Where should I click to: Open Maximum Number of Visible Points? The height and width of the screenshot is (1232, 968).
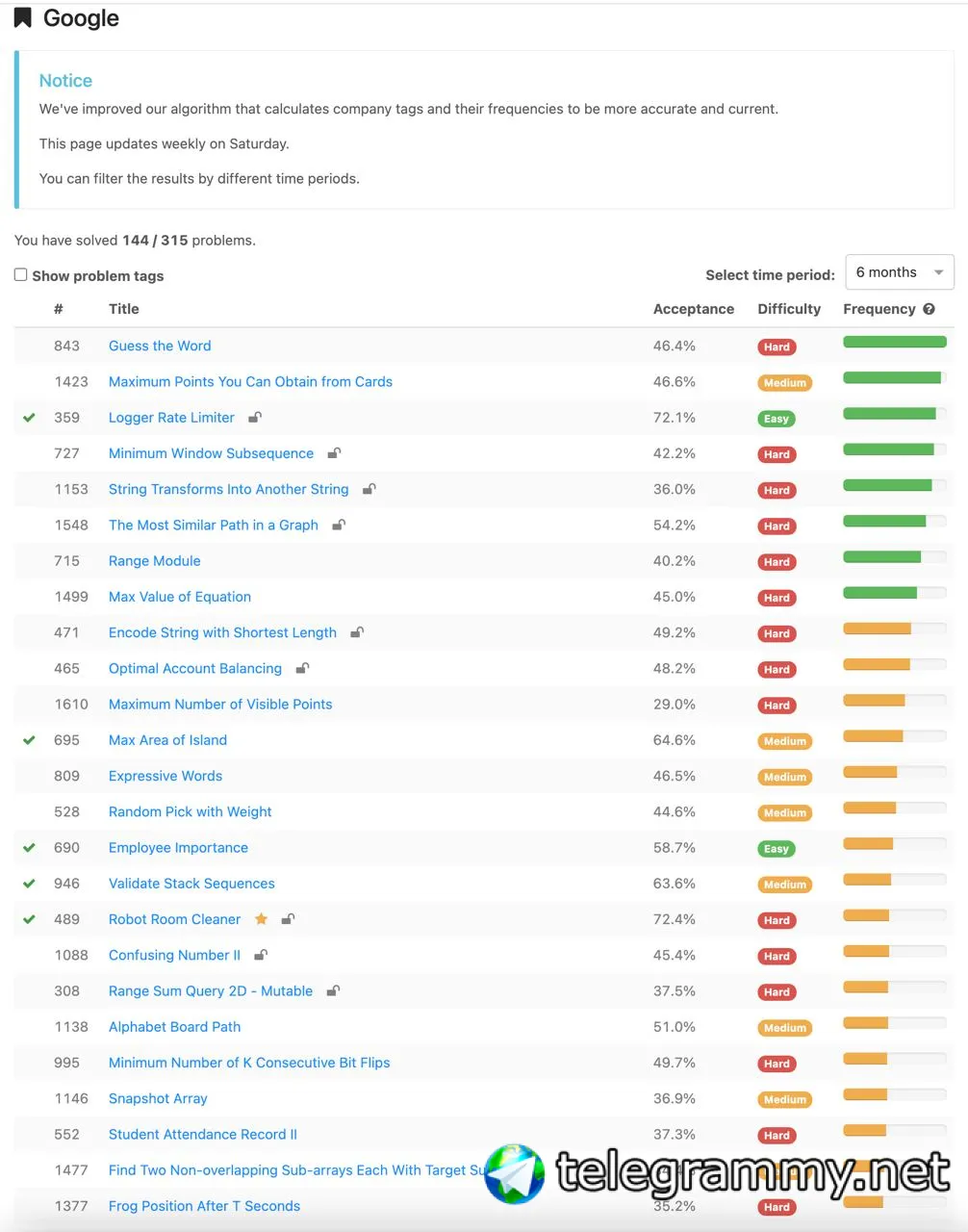(220, 704)
